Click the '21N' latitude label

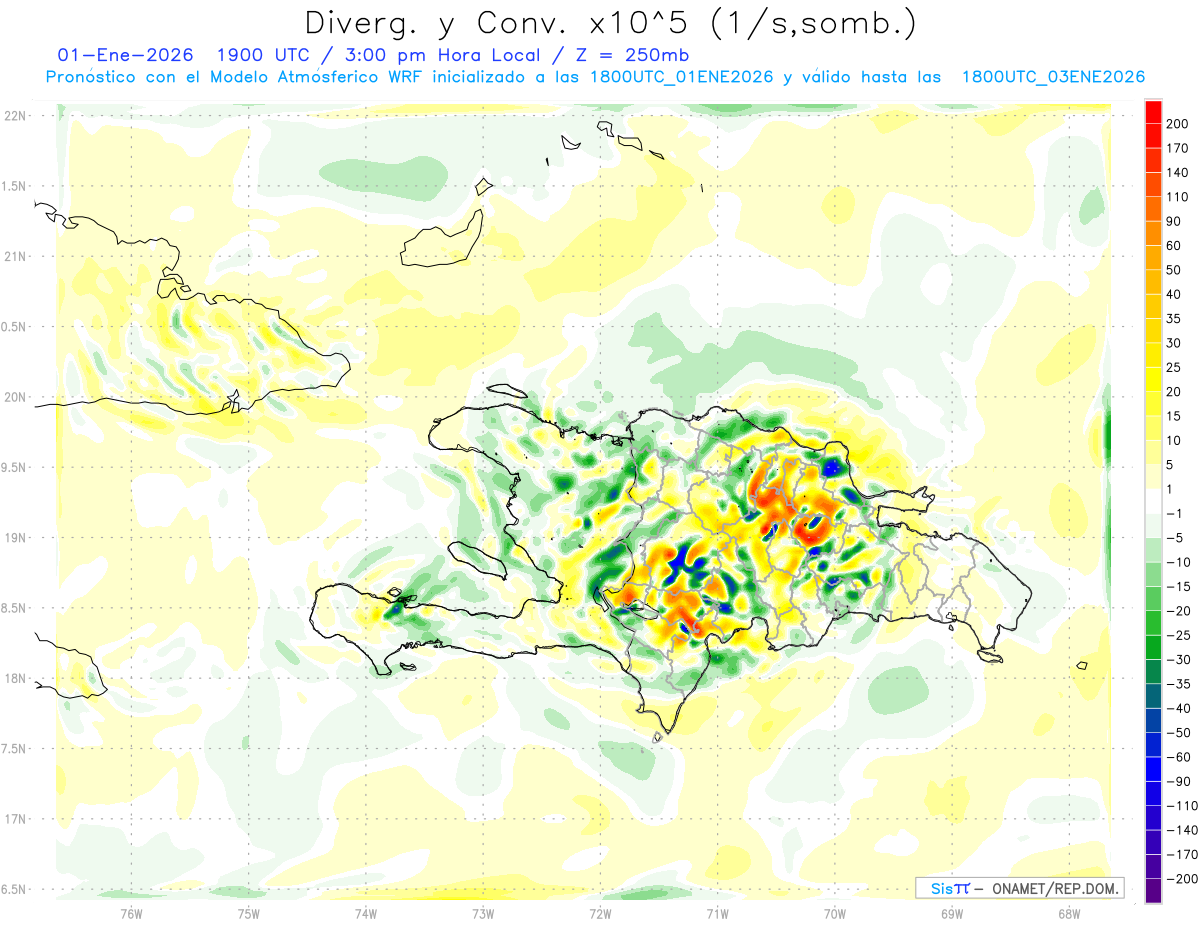(14, 257)
